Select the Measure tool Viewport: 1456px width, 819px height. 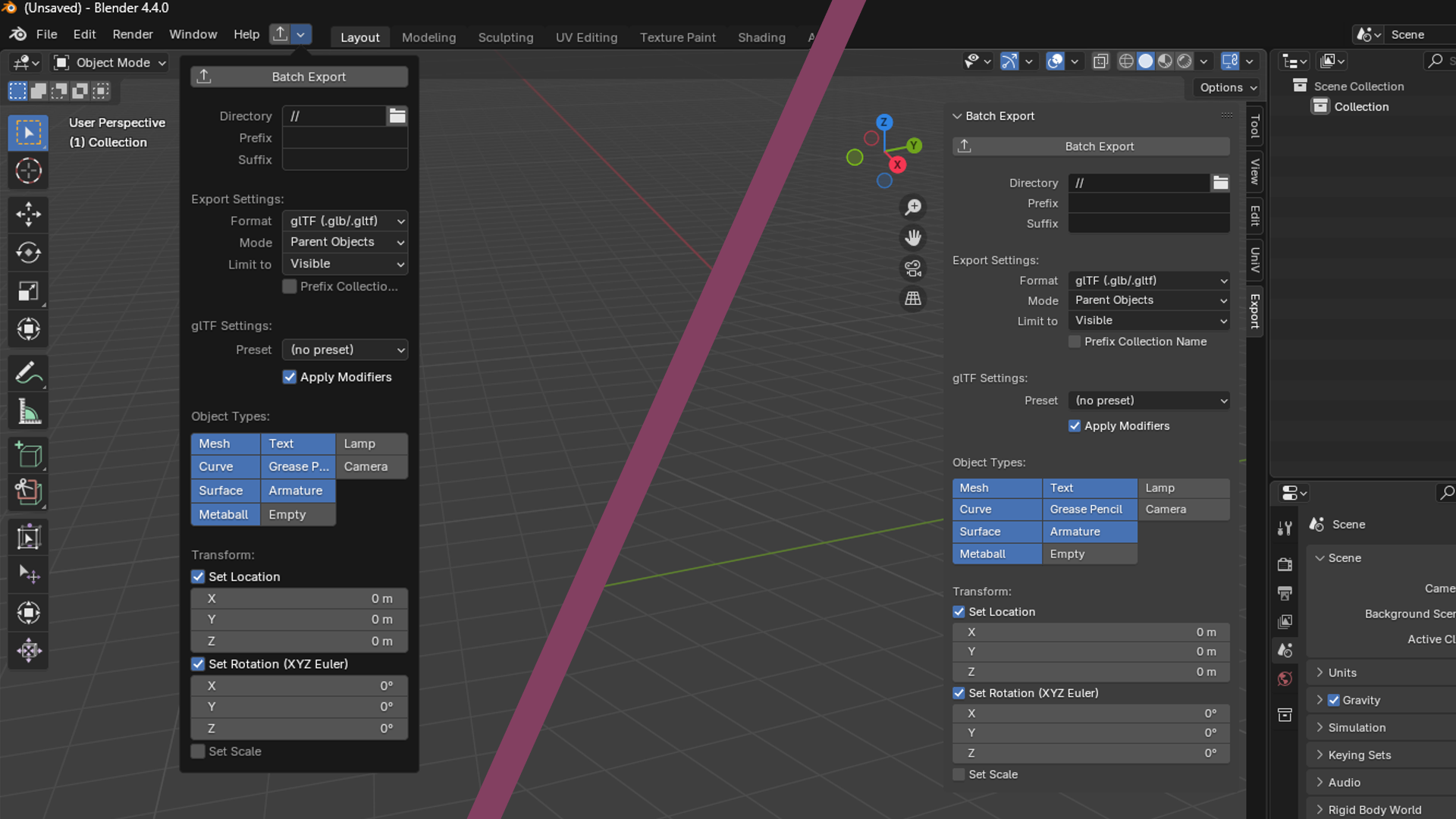coord(28,410)
